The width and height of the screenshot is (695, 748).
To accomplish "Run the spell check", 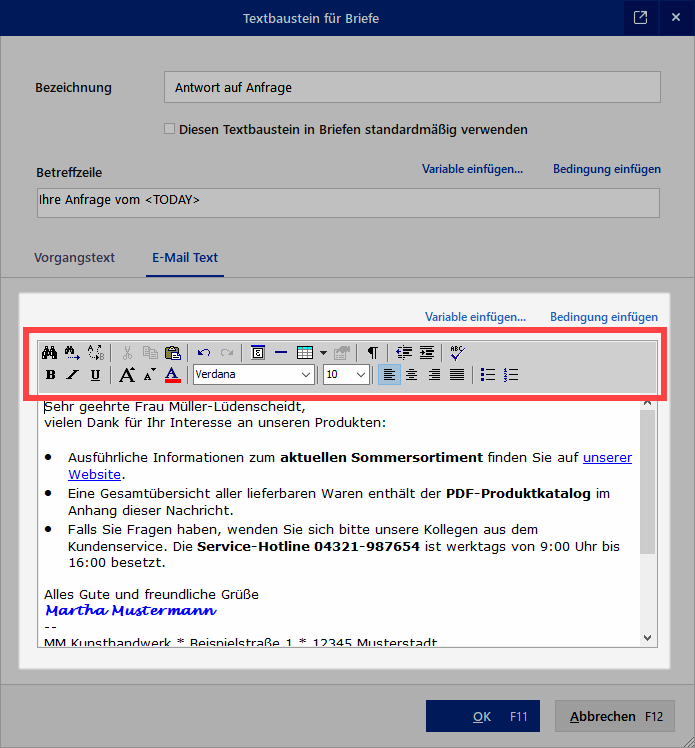I will click(457, 352).
